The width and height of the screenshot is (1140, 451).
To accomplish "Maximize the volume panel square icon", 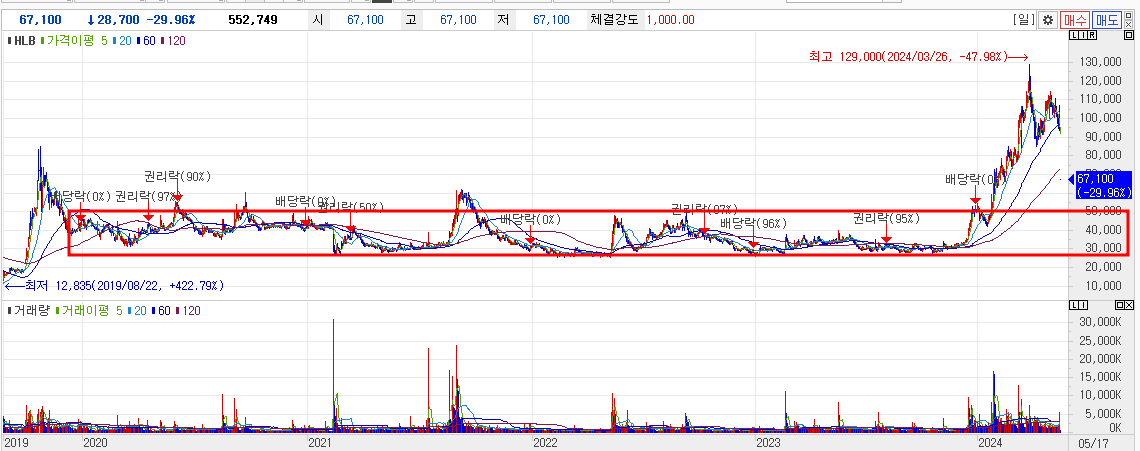I will click(1120, 305).
